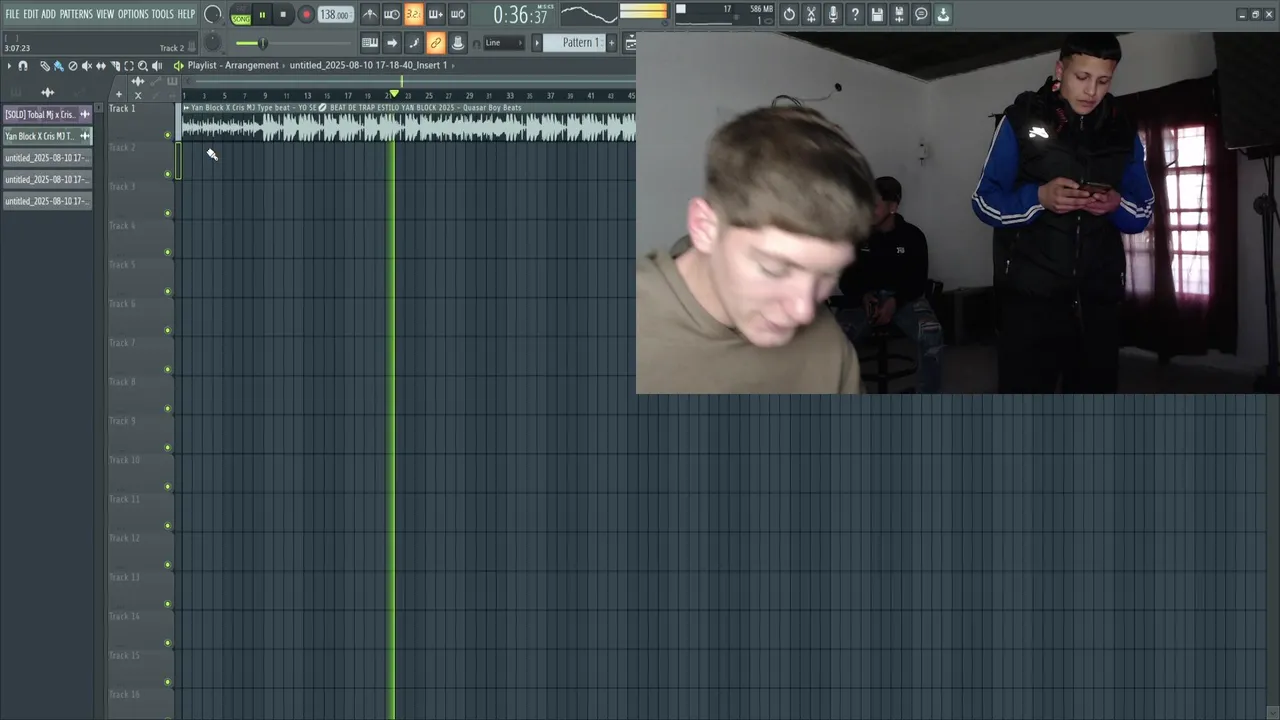Select the Delete tool in playlist toolbar
Viewport: 1280px width, 720px height.
(x=72, y=66)
